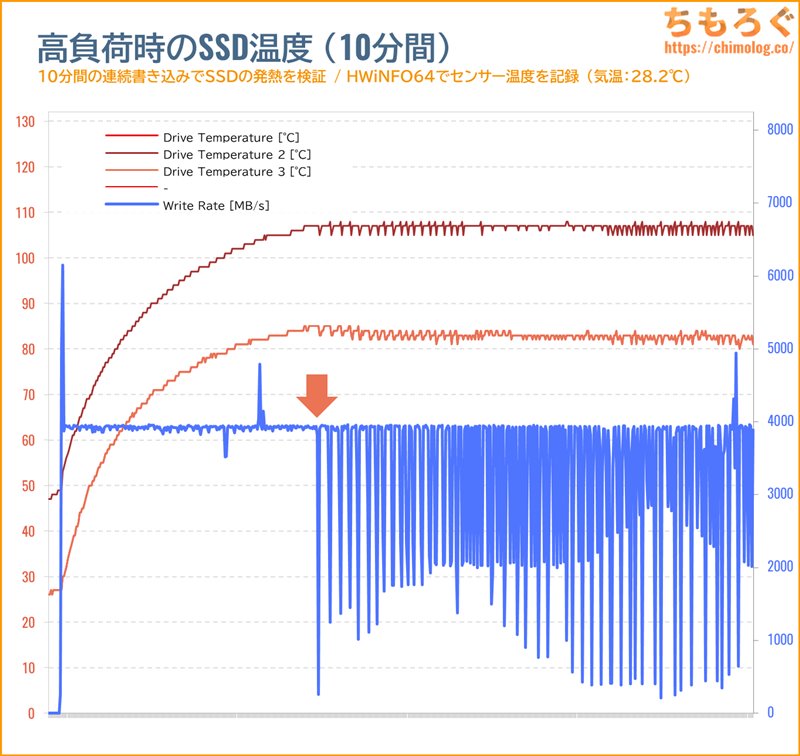Screen dimensions: 800x756
Task: Click the Write Rate [MB/s] legend label
Action: point(216,206)
